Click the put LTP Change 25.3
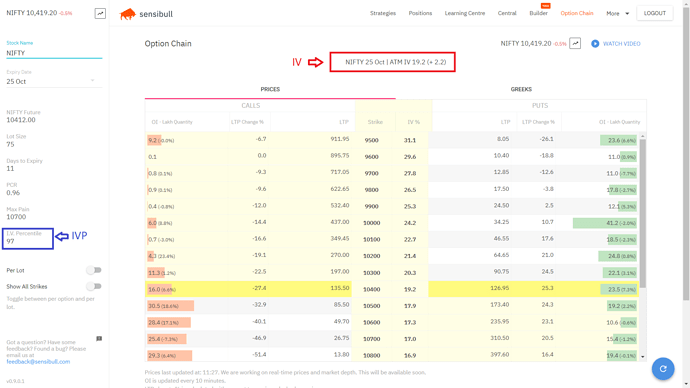The image size is (690, 388). tap(547, 288)
